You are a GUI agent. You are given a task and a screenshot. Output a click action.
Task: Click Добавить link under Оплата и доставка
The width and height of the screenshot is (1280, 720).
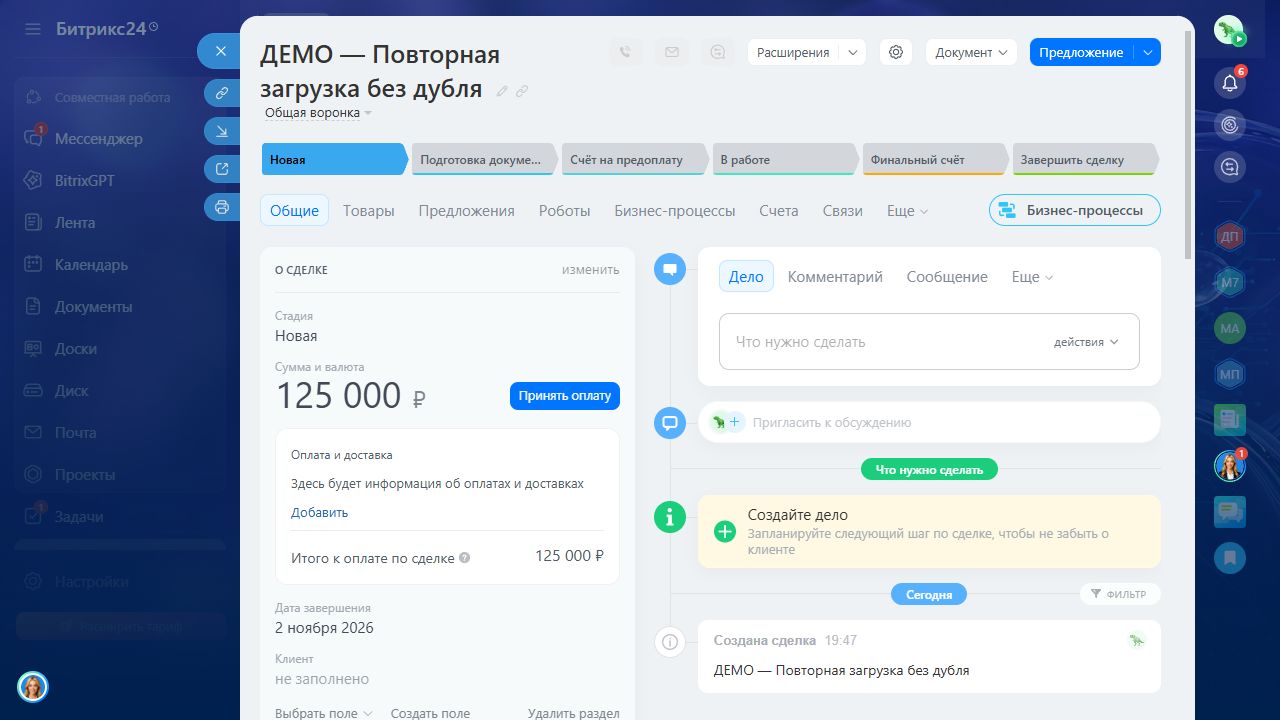(319, 512)
